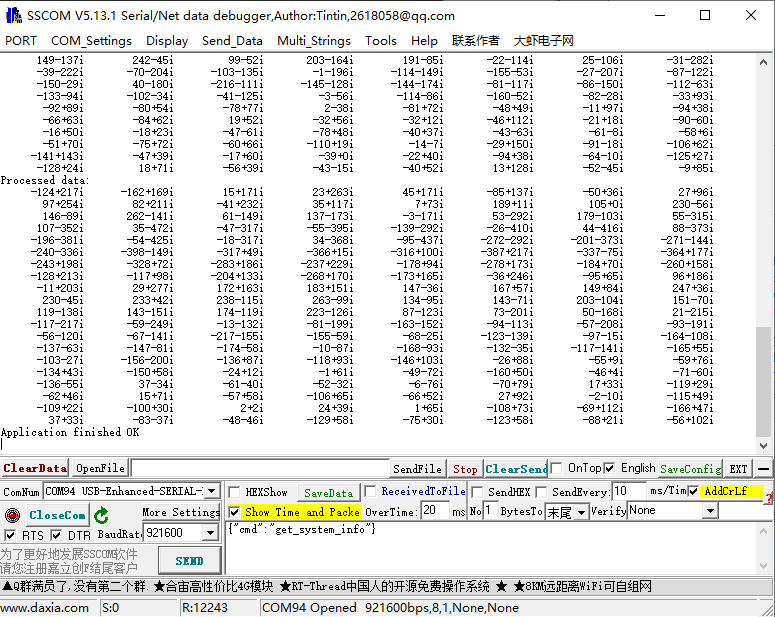Viewport: 775px width, 617px height.
Task: Click the green refresh ports icon
Action: pyautogui.click(x=101, y=515)
